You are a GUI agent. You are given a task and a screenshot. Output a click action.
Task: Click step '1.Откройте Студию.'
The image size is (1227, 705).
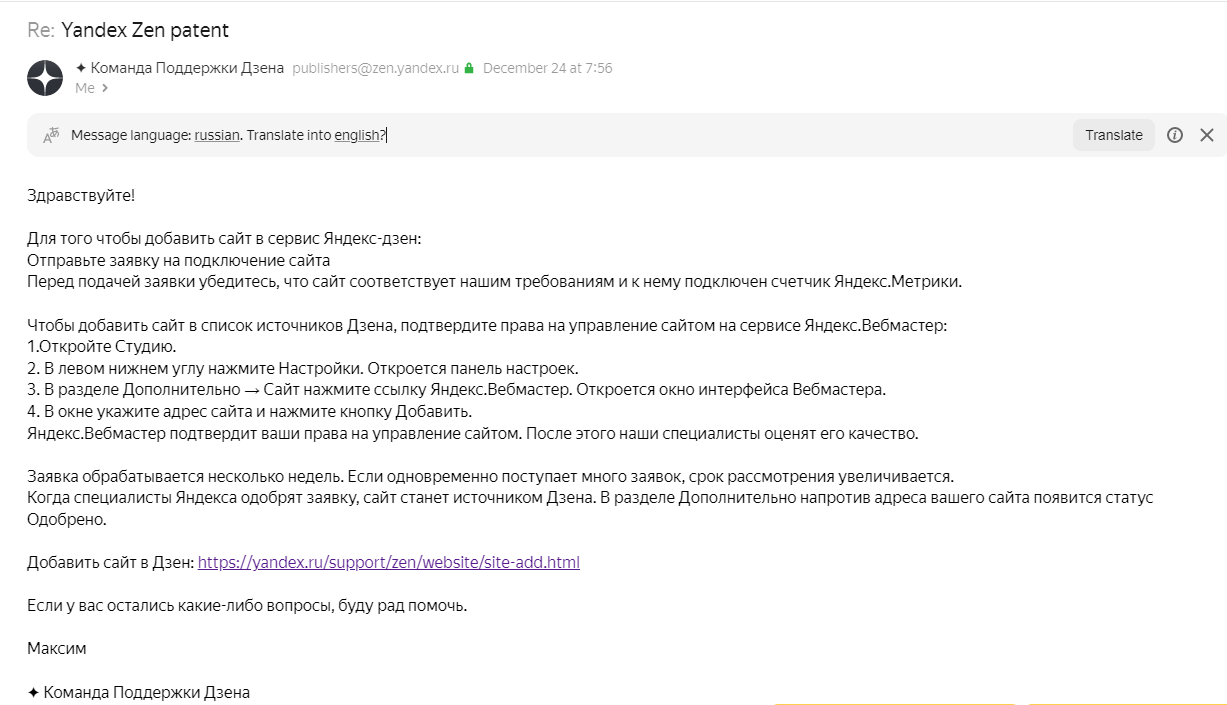(x=102, y=346)
